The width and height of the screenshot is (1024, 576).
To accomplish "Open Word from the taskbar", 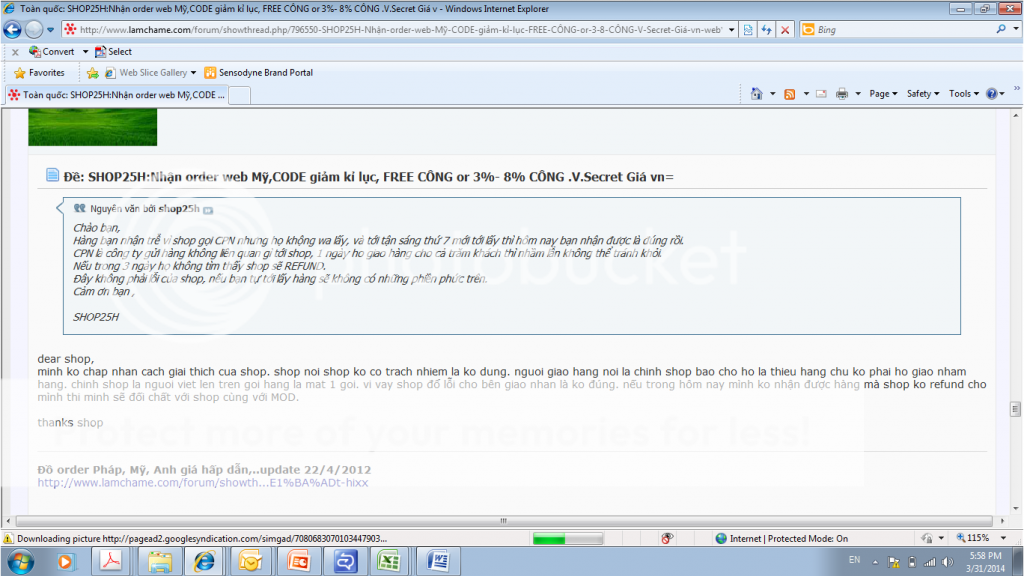I will pos(437,561).
